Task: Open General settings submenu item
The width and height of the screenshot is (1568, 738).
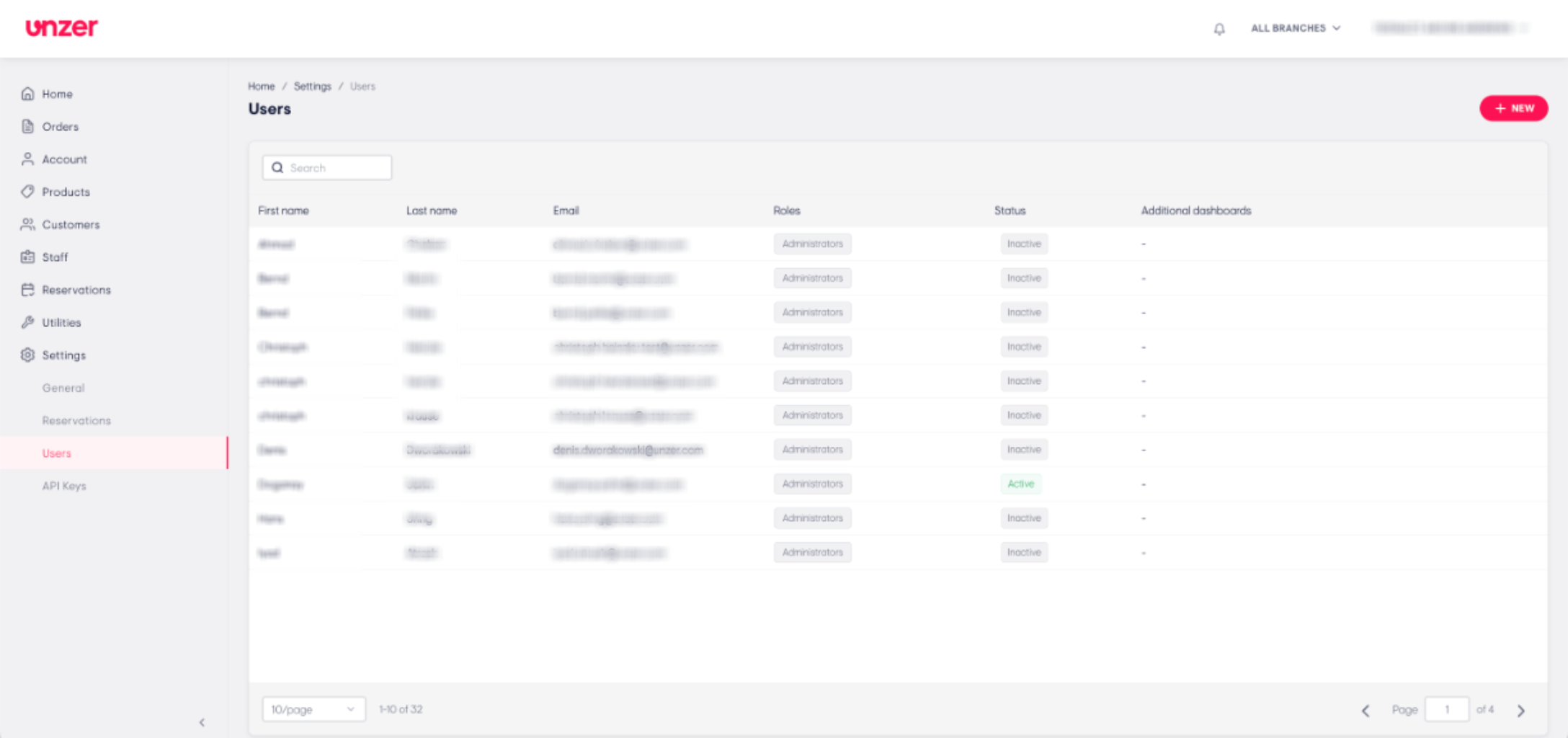Action: pyautogui.click(x=63, y=388)
